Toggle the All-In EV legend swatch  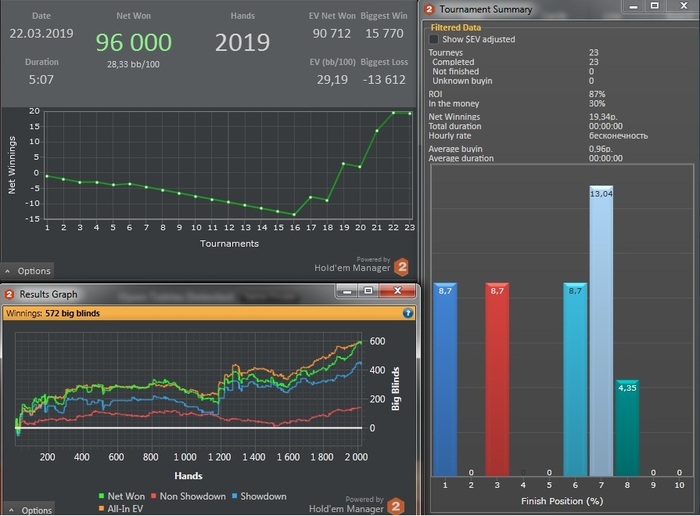(101, 508)
